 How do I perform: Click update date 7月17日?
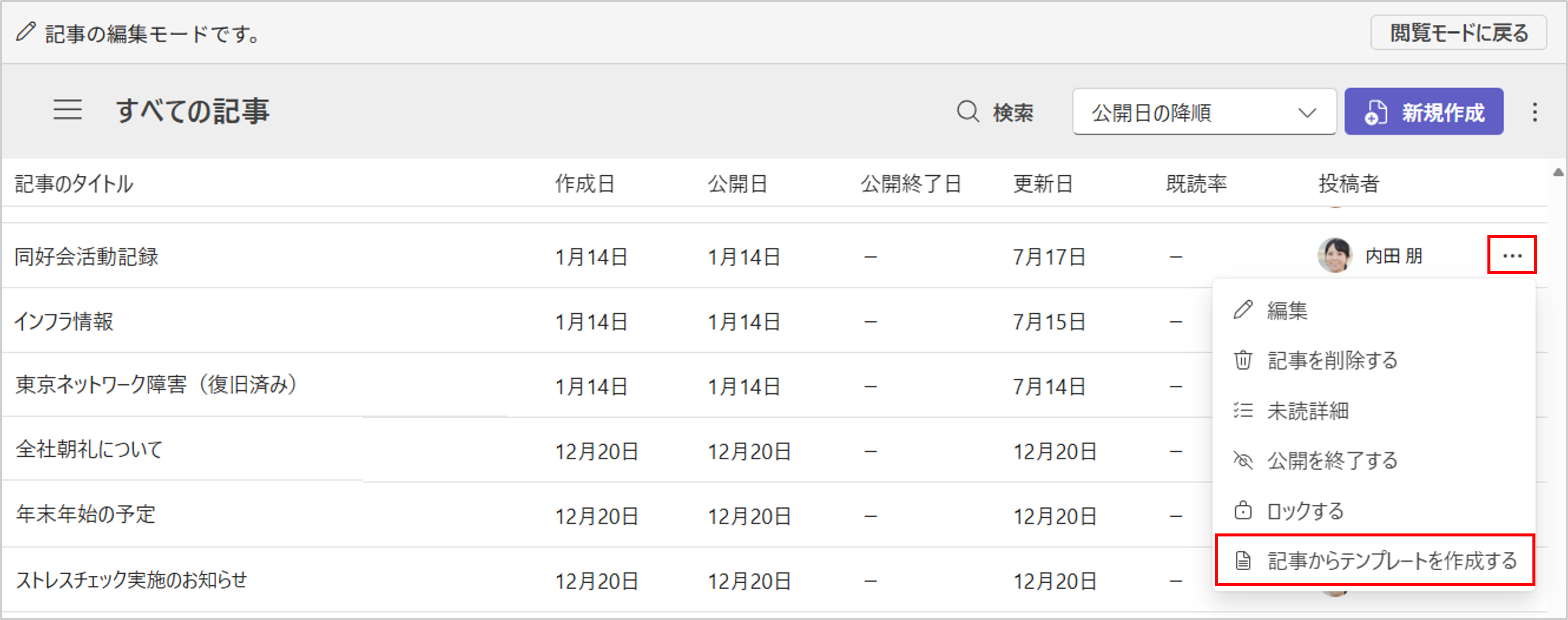[1049, 258]
